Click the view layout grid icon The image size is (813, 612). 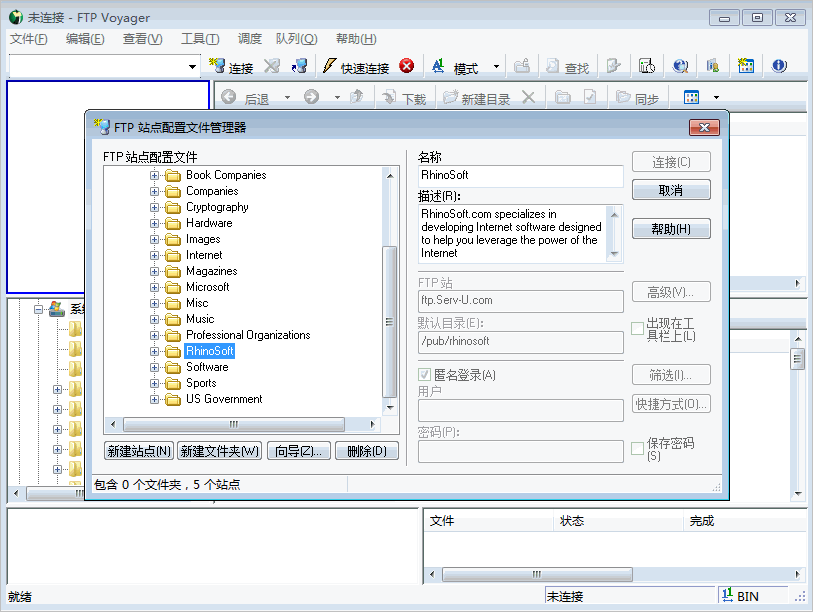point(692,97)
